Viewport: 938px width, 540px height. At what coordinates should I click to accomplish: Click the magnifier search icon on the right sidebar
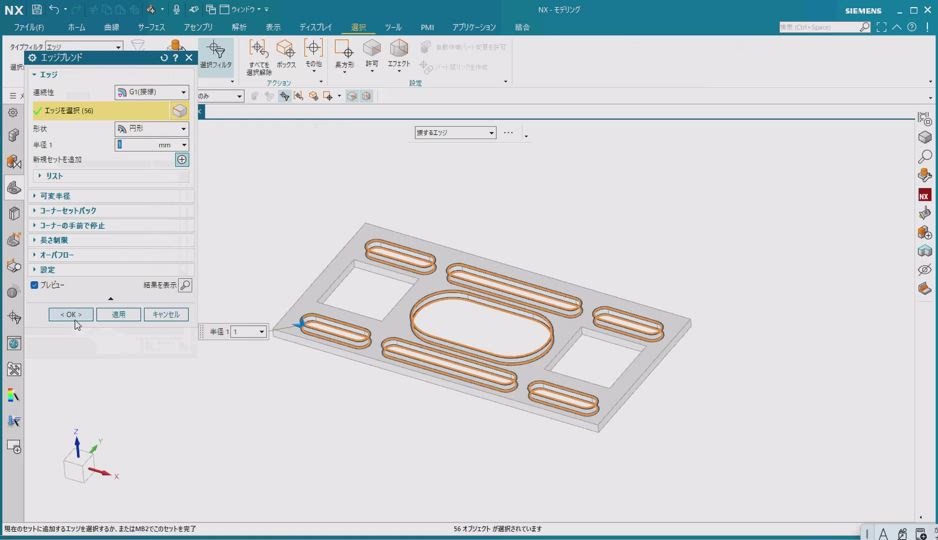pyautogui.click(x=924, y=157)
